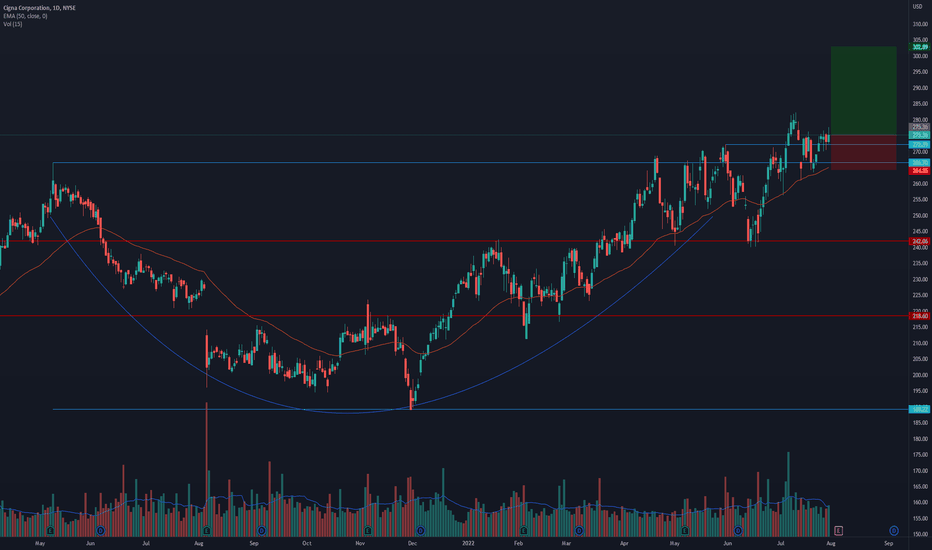Image resolution: width=932 pixels, height=550 pixels.
Task: Click the Dec label on time axis
Action: pyautogui.click(x=412, y=543)
